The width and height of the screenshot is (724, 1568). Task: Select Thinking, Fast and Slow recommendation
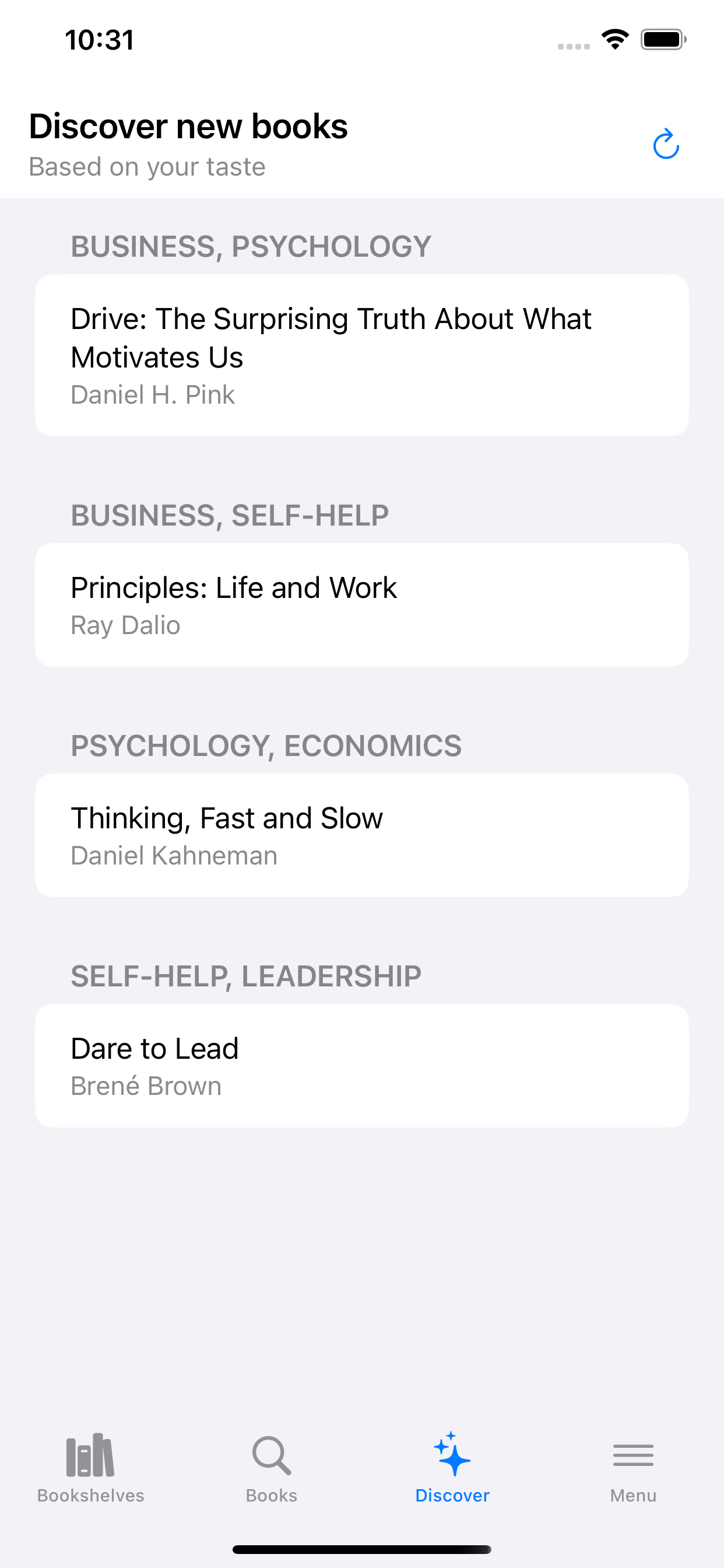pos(361,835)
